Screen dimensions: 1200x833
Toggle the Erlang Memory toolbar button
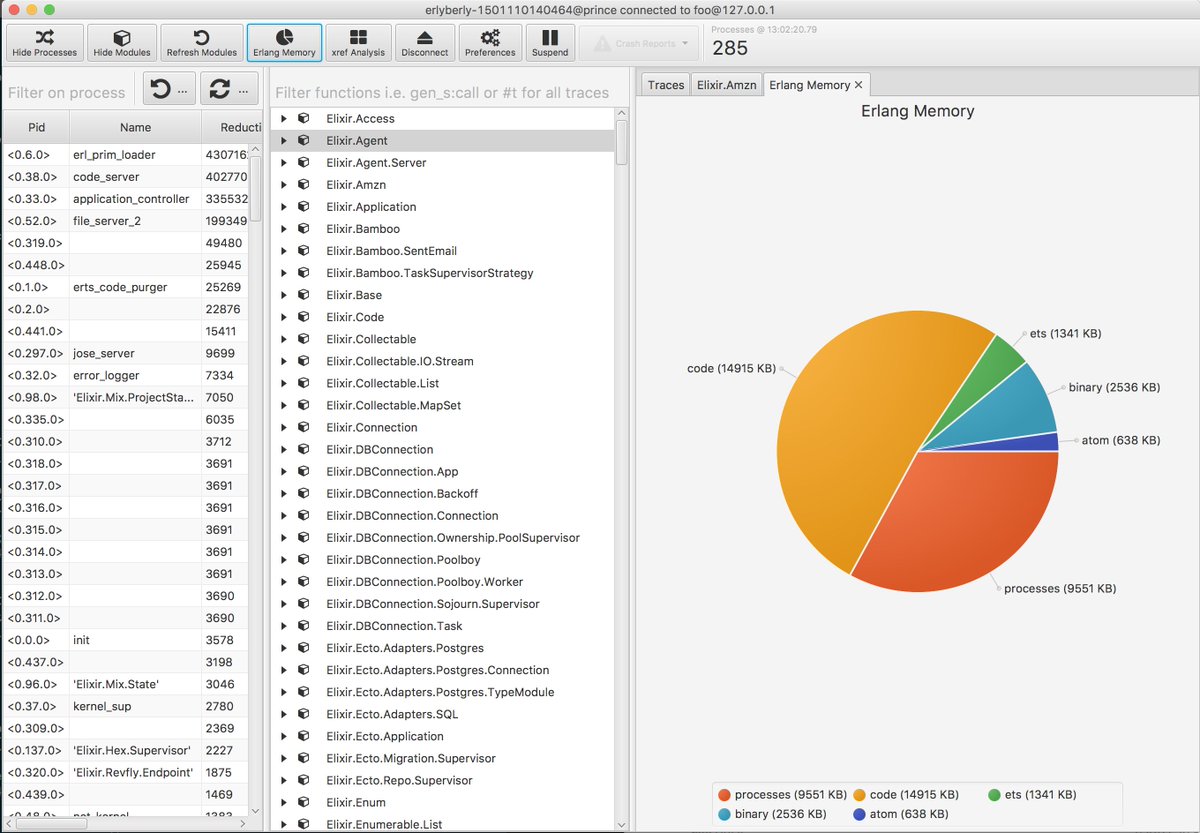(284, 42)
